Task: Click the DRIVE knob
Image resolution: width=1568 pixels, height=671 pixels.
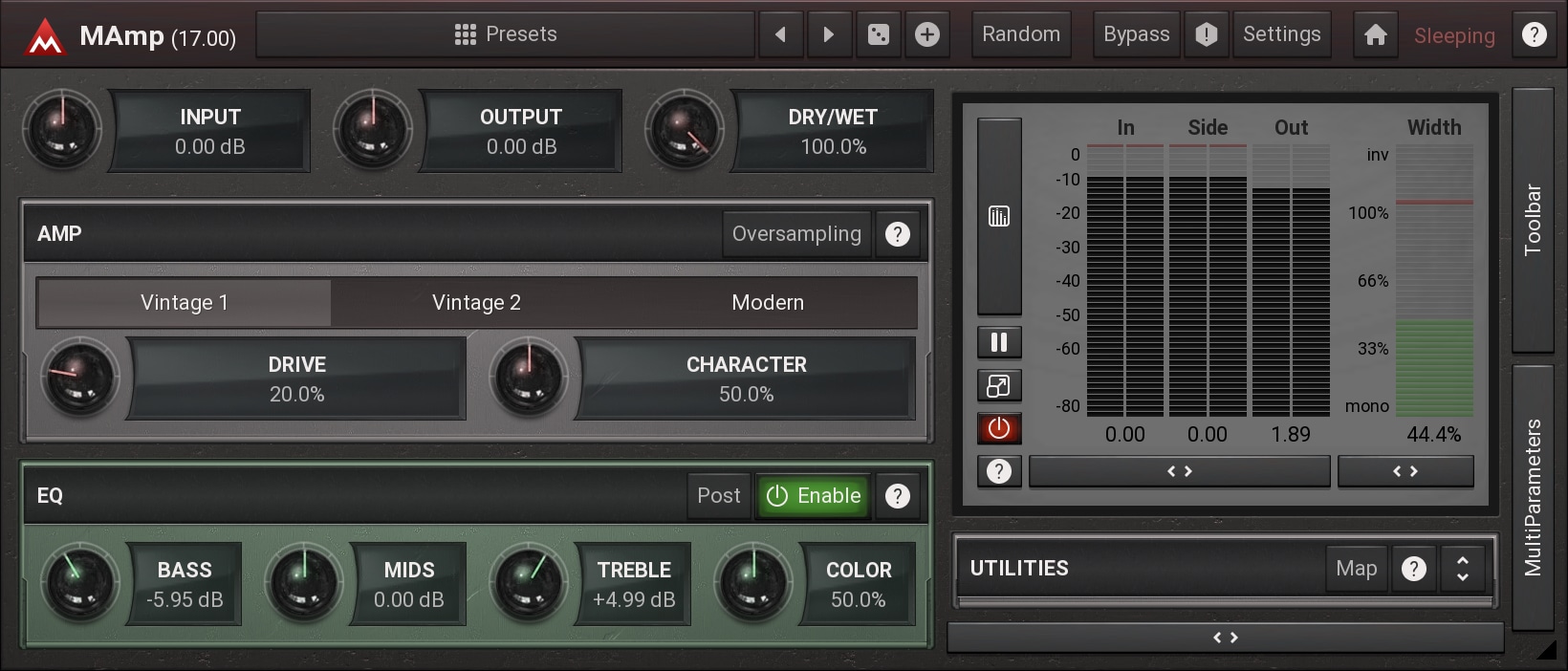Action: point(80,377)
